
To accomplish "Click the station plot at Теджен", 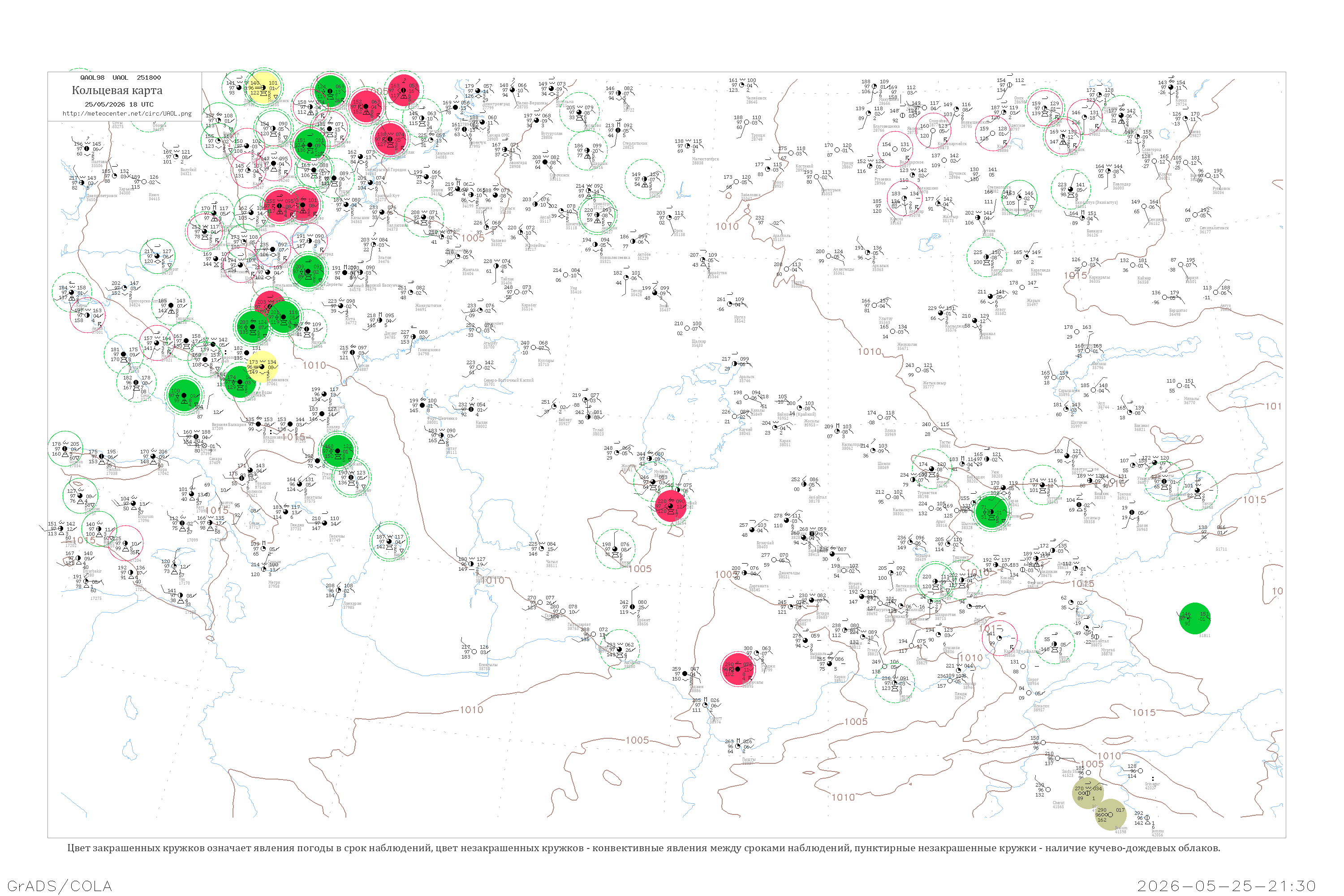I will (x=686, y=674).
